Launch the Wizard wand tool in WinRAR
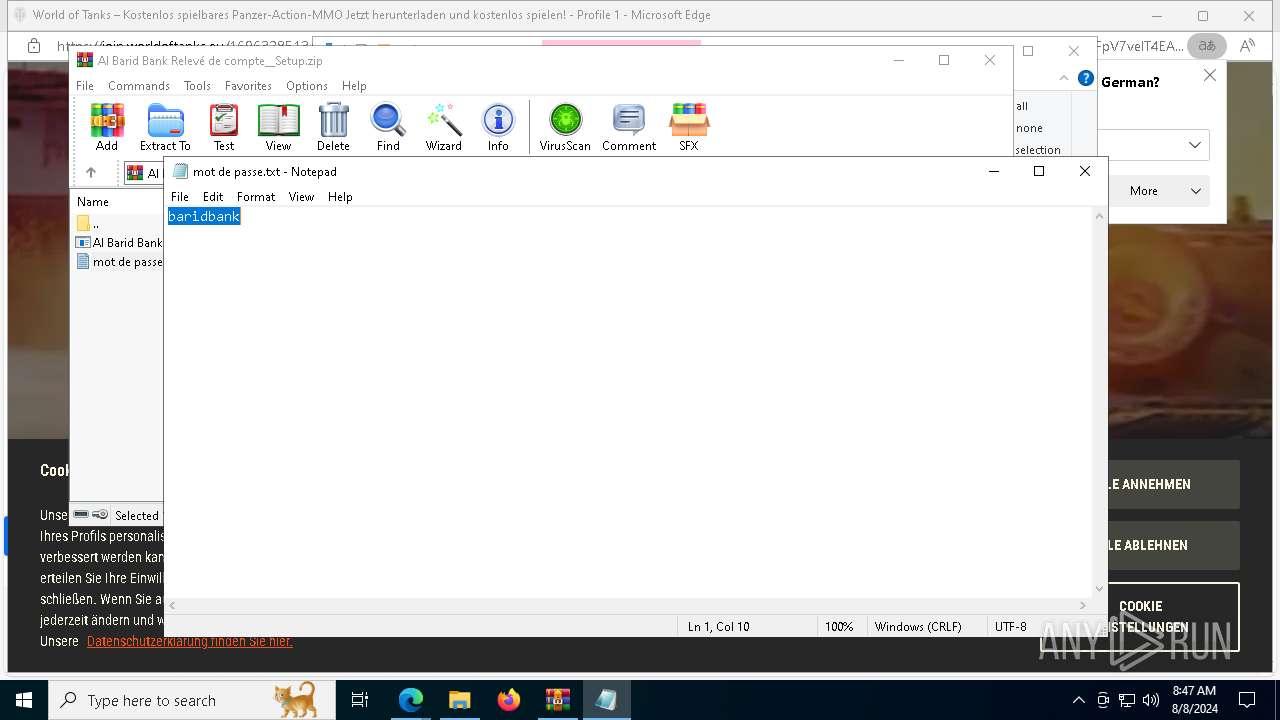This screenshot has width=1280, height=720. [x=443, y=127]
